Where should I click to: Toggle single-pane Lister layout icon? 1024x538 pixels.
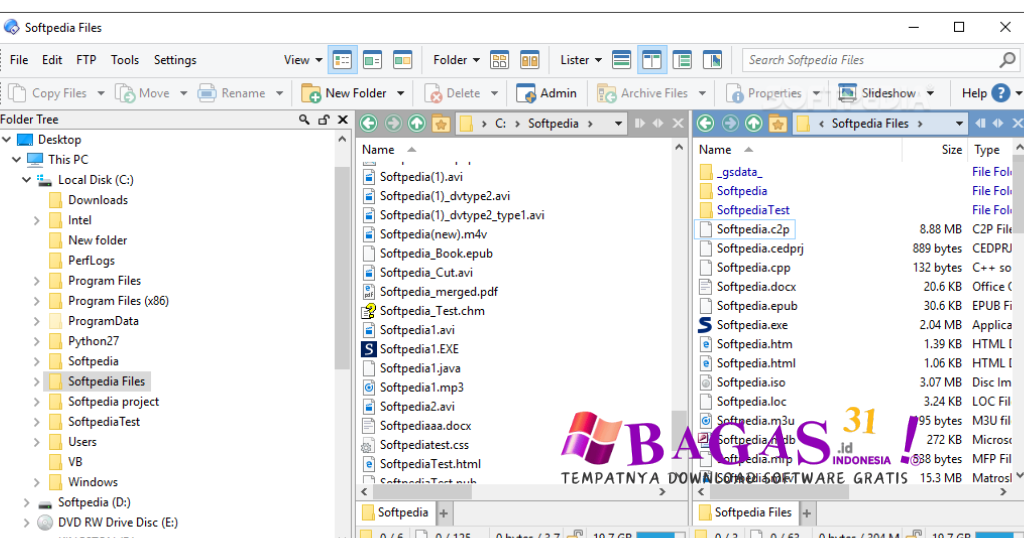tap(621, 60)
